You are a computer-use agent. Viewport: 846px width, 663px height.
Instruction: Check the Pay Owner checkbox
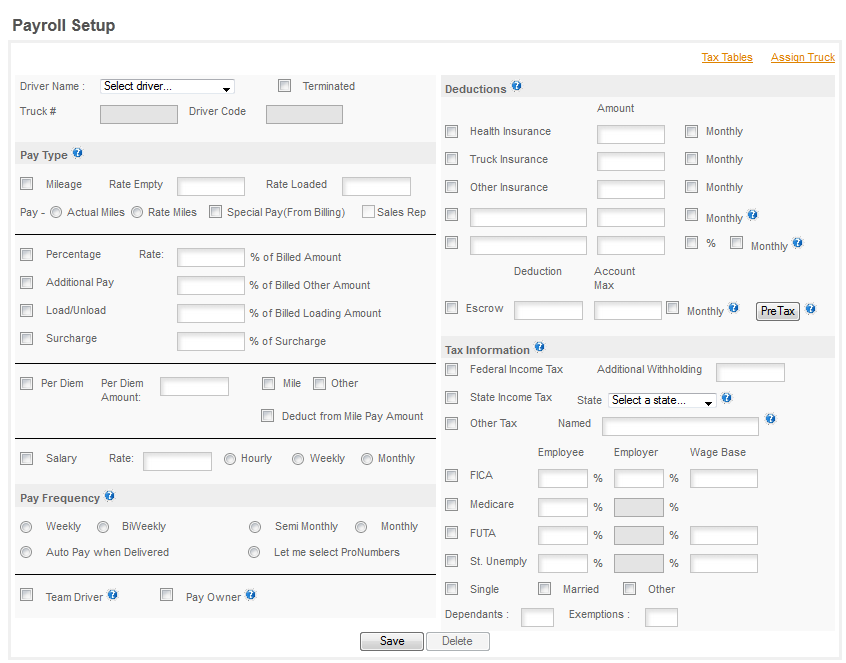pos(166,594)
